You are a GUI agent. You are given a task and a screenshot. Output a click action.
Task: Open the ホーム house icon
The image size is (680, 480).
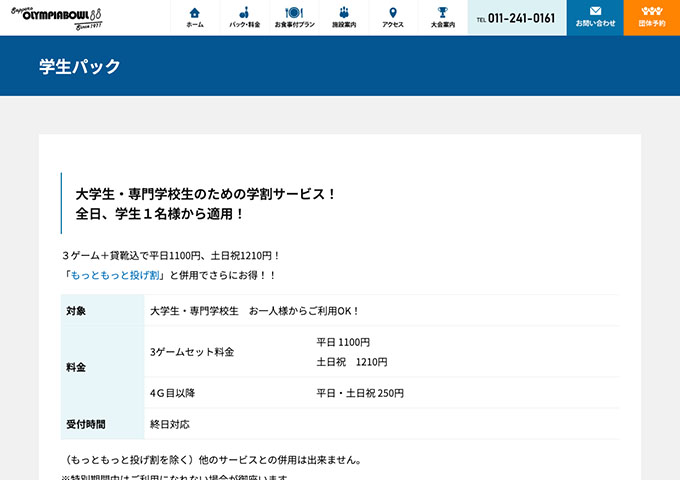pos(195,13)
